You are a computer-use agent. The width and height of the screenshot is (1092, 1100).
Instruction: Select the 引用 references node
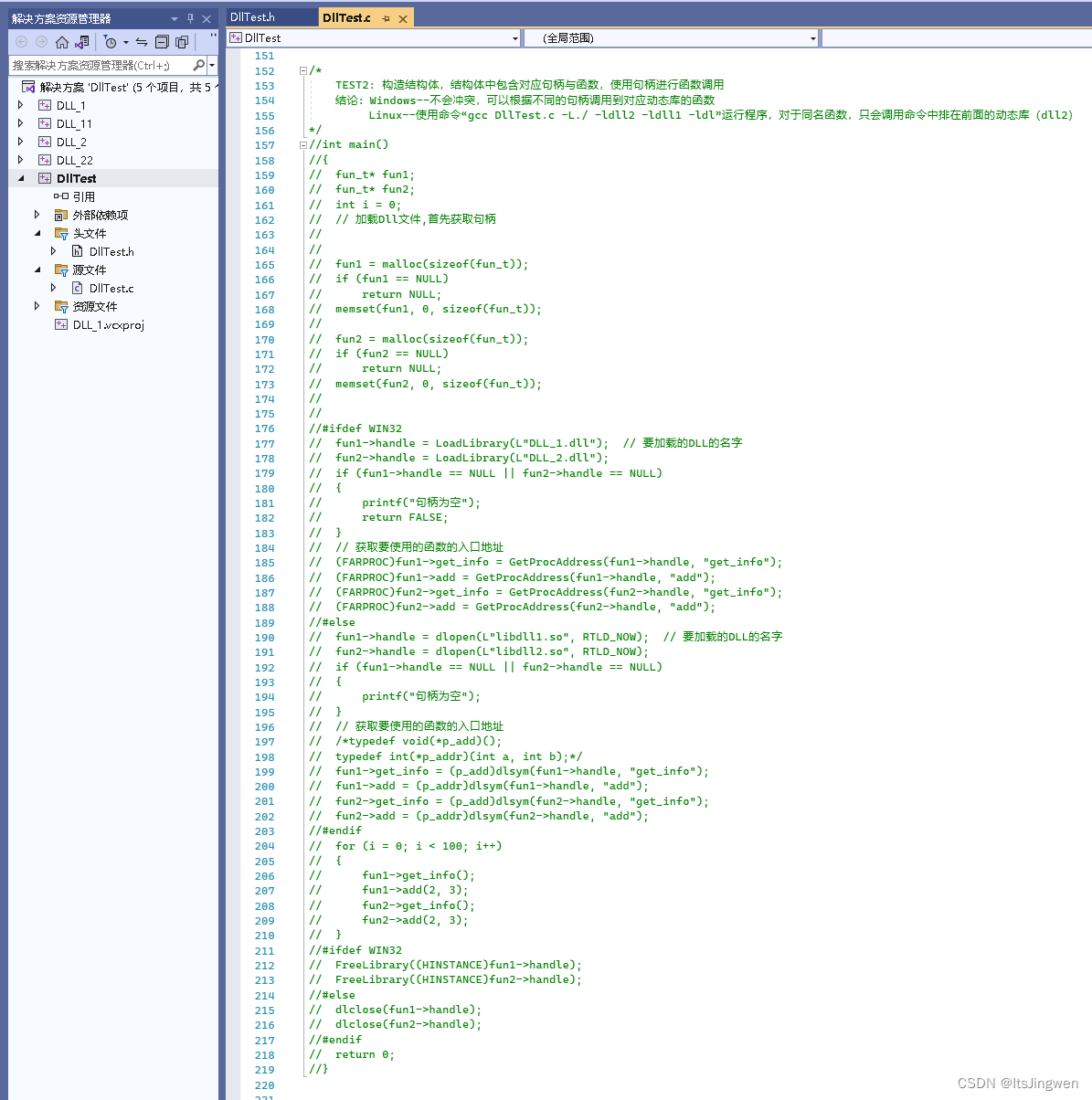(x=84, y=196)
